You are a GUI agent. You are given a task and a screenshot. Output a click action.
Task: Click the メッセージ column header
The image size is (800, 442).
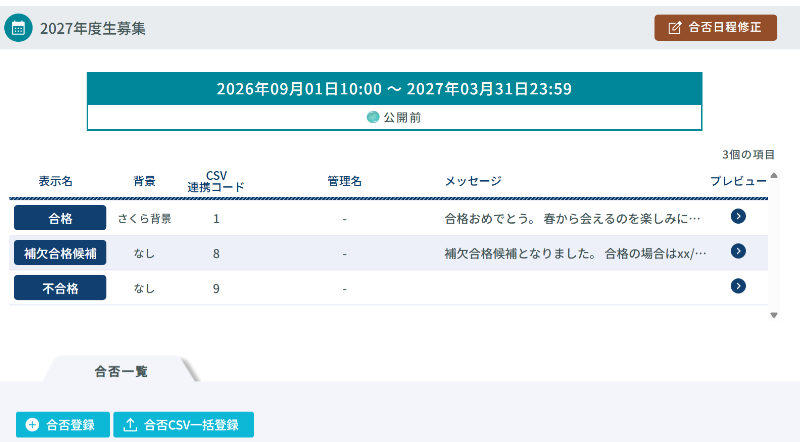coord(472,181)
